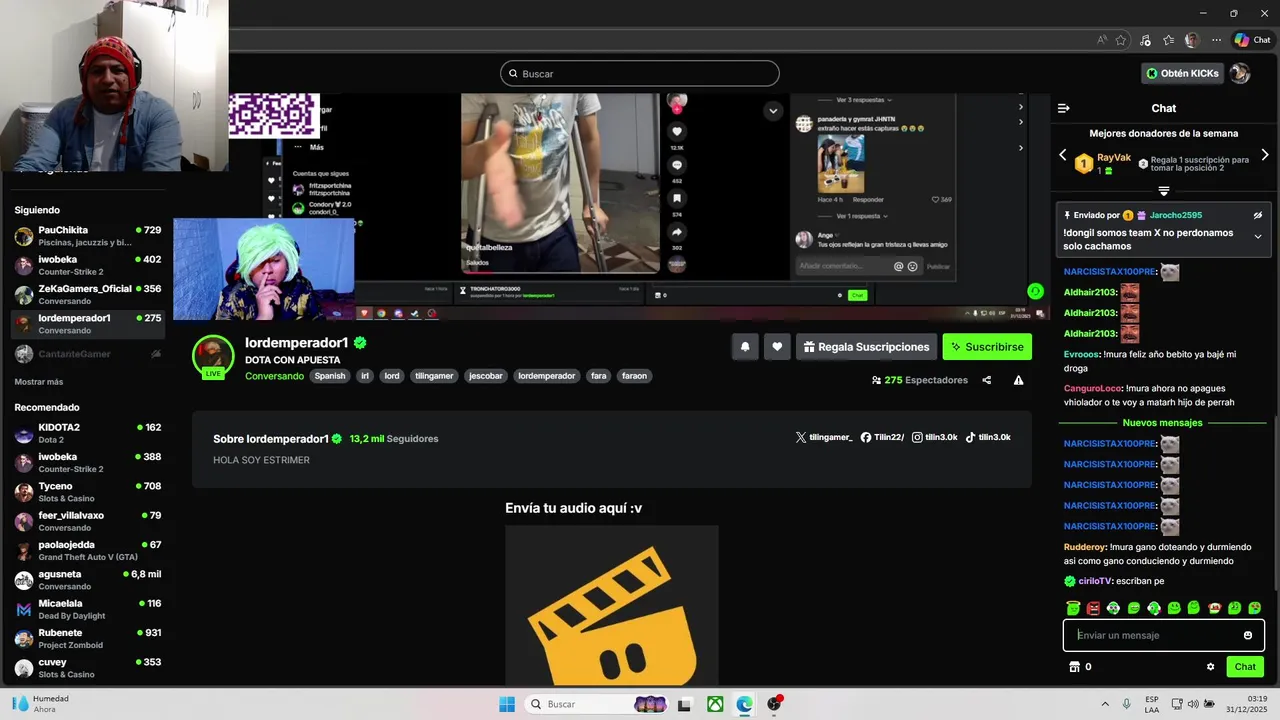The image size is (1280, 720).
Task: Click the Suscribirse button
Action: pyautogui.click(x=987, y=347)
